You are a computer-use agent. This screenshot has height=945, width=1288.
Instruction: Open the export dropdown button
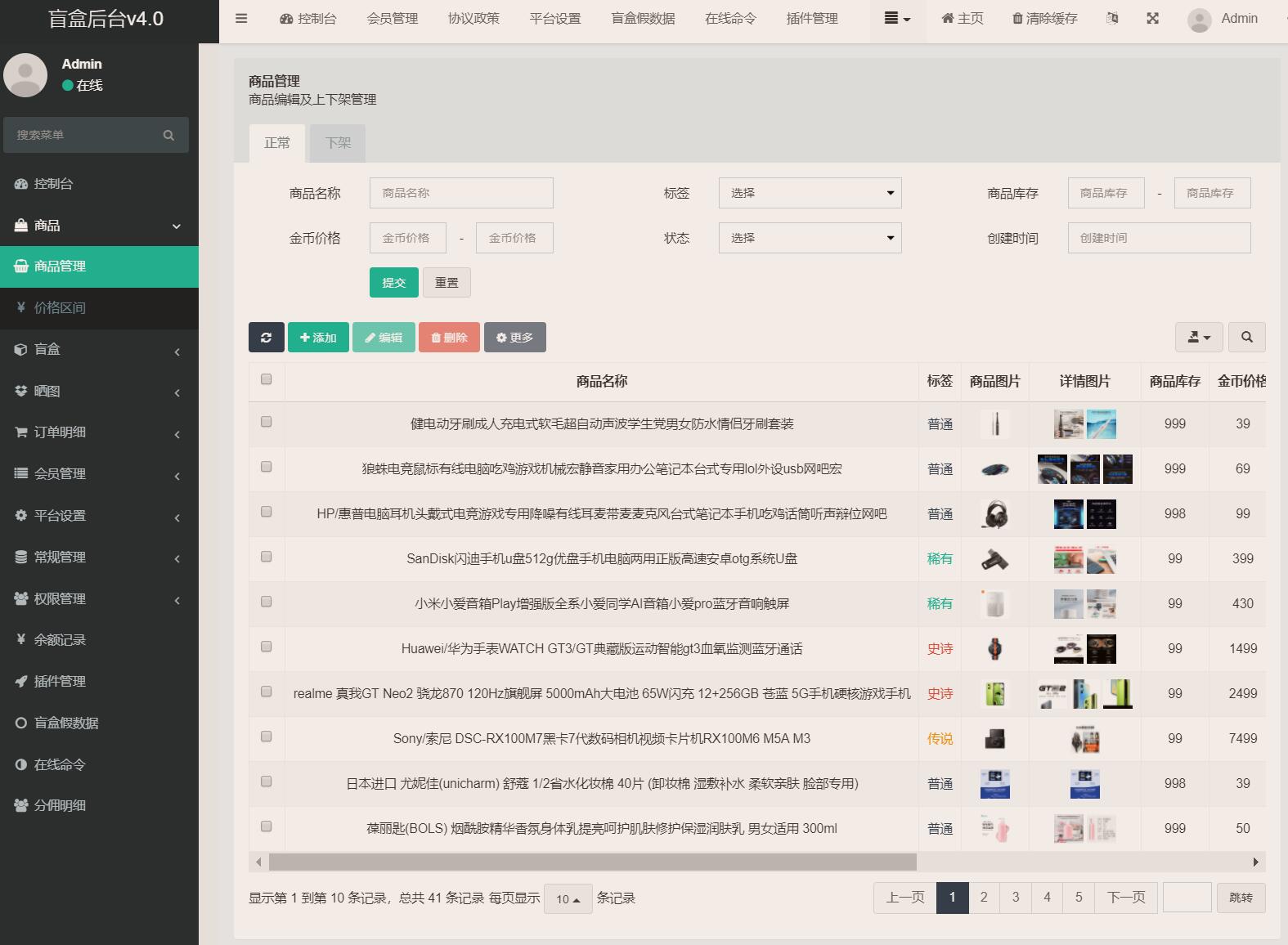tap(1199, 337)
